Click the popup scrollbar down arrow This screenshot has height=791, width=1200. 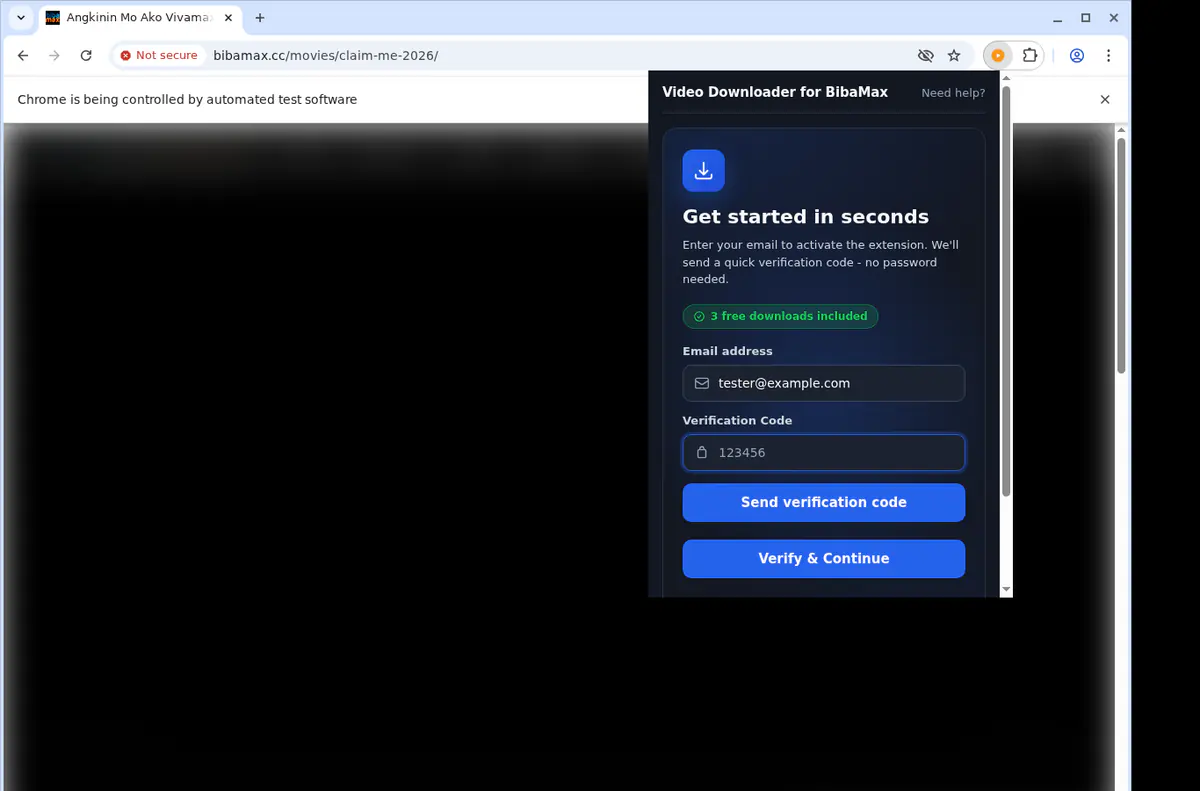click(x=1006, y=590)
